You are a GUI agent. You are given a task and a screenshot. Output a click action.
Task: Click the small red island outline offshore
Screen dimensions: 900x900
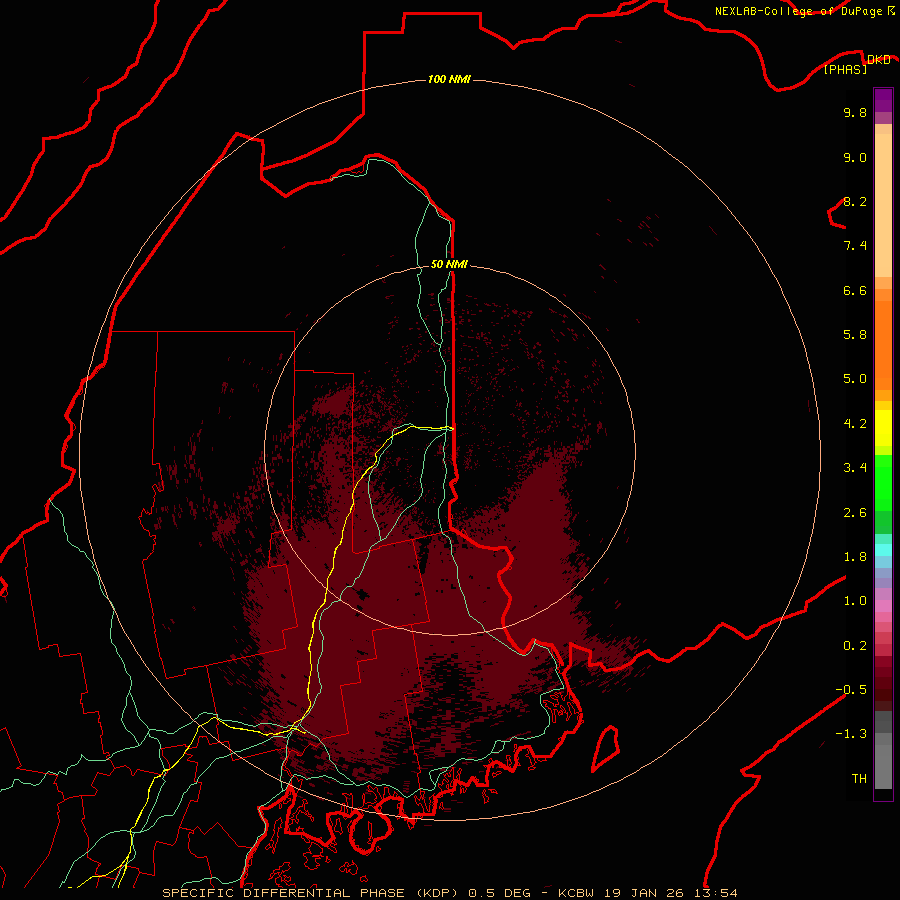click(606, 748)
